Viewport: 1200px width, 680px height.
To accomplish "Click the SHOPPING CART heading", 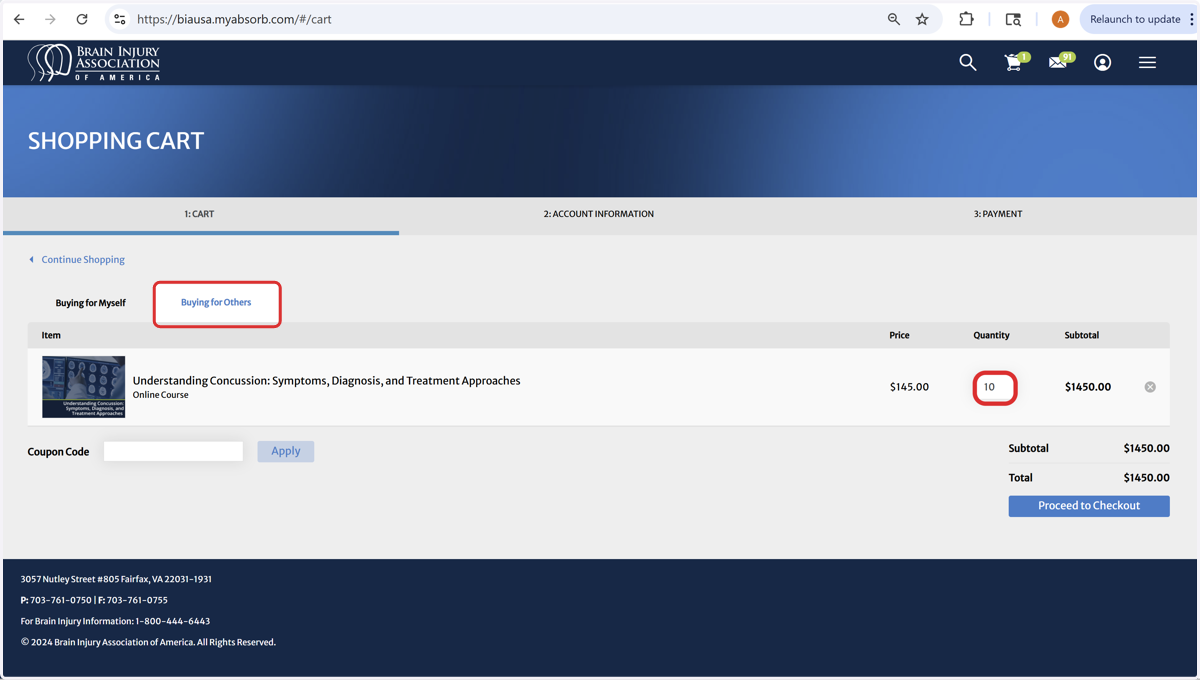I will (116, 141).
